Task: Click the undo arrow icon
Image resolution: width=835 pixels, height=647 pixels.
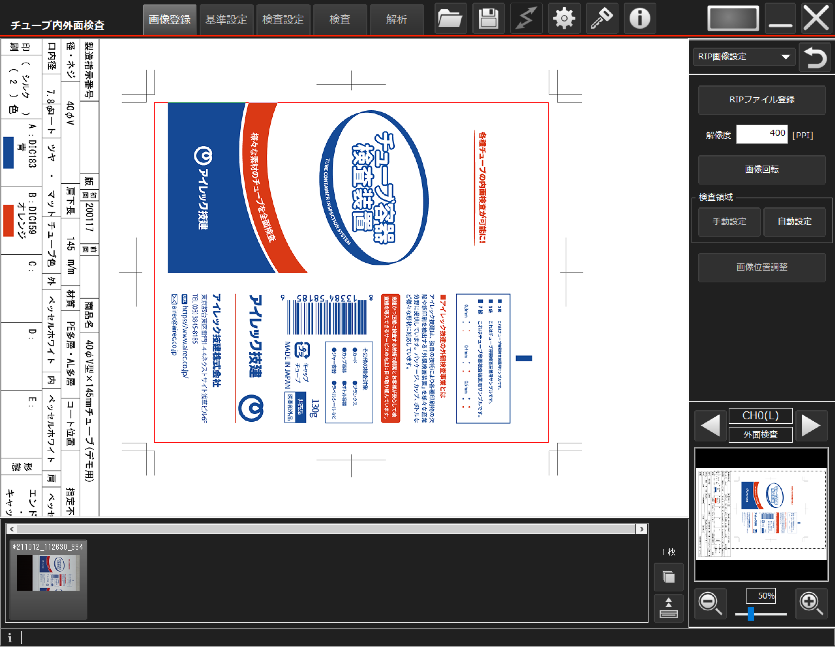Action: 815,58
